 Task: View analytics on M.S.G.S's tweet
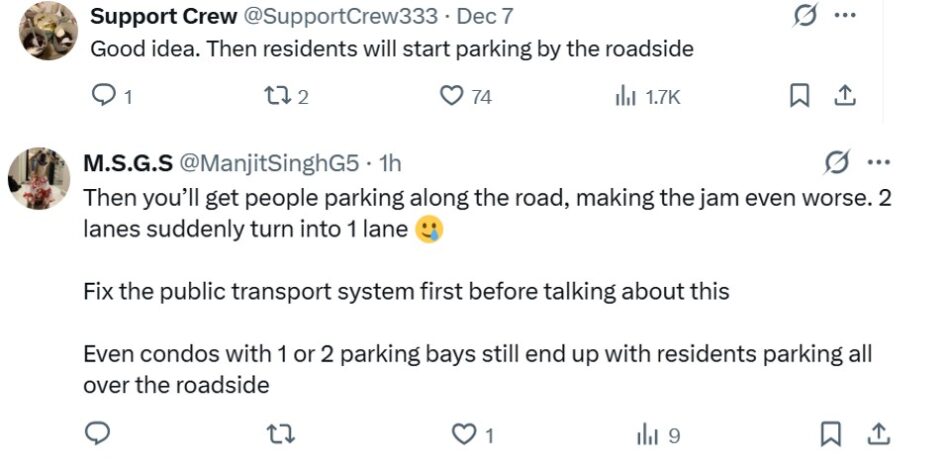pyautogui.click(x=648, y=435)
